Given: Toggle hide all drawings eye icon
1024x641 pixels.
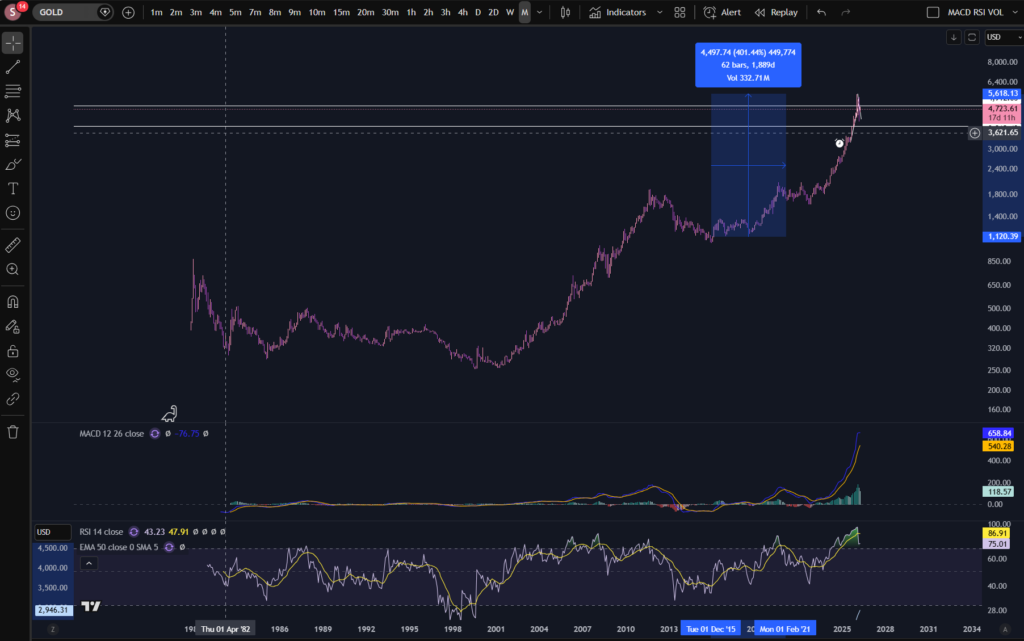Looking at the screenshot, I should tap(13, 375).
